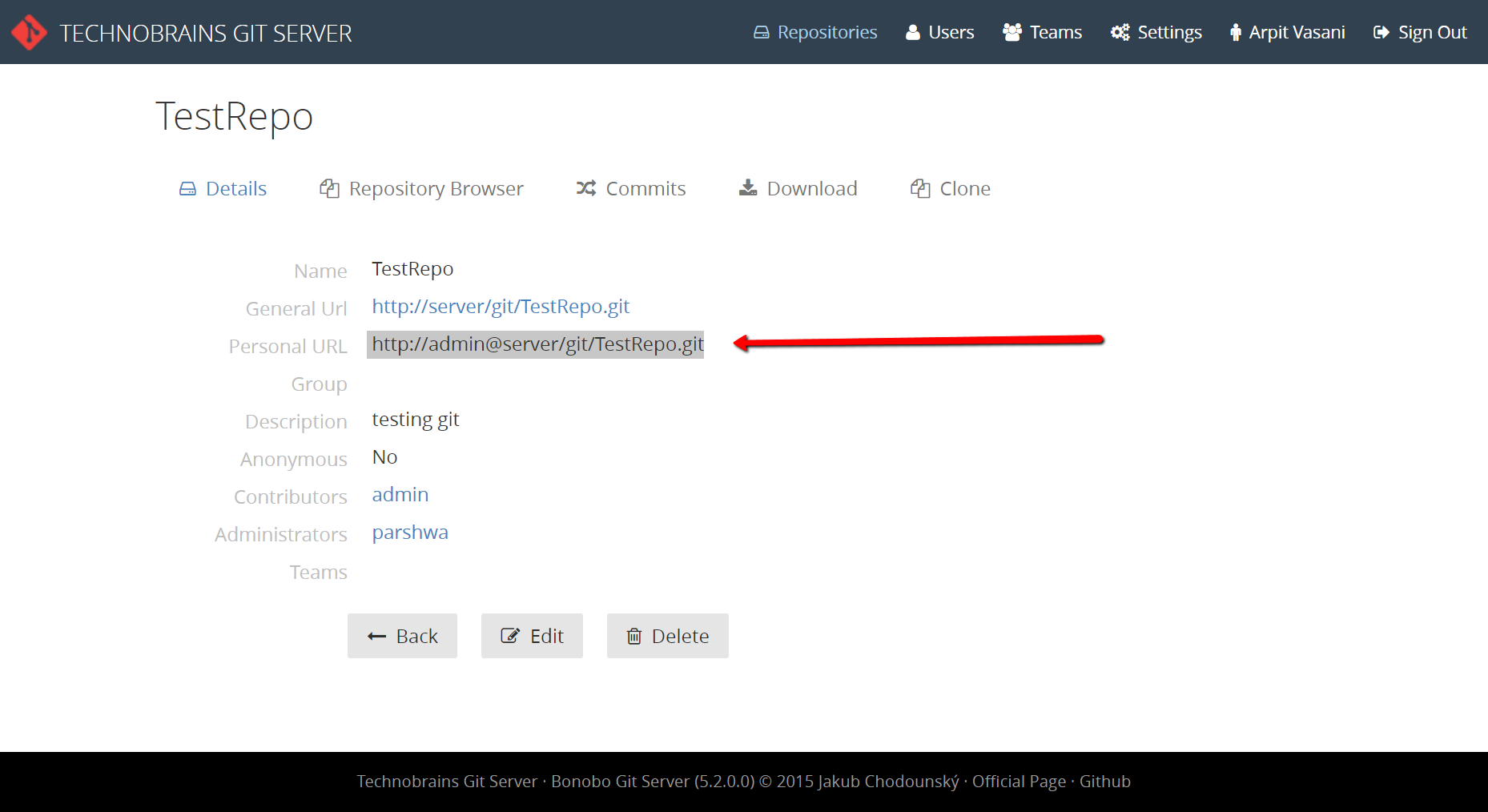This screenshot has width=1488, height=812.
Task: Open the parshwa administrator link
Action: 410,533
